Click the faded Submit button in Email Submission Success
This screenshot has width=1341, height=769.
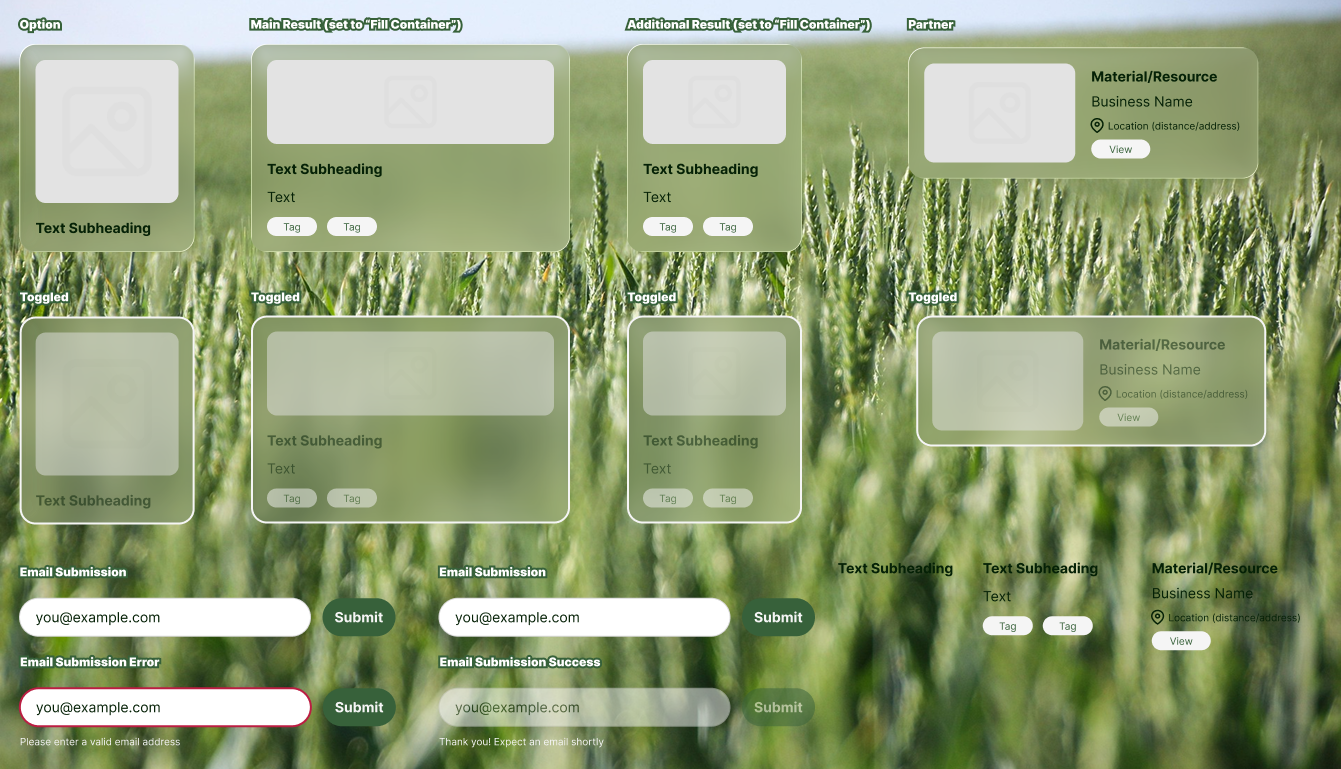778,707
